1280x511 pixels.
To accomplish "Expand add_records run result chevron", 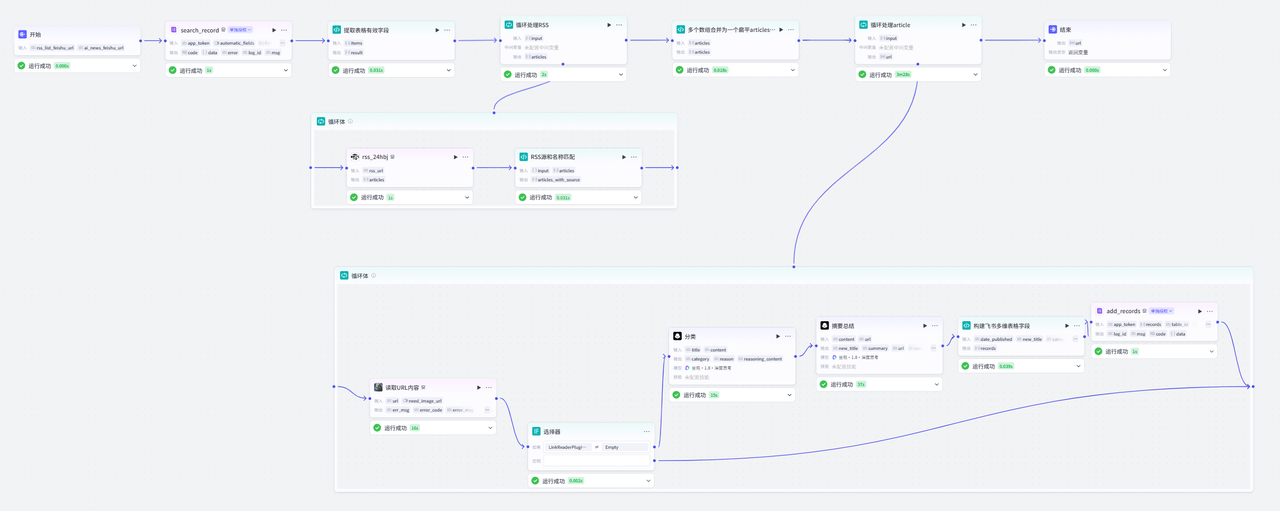I will tap(1212, 351).
